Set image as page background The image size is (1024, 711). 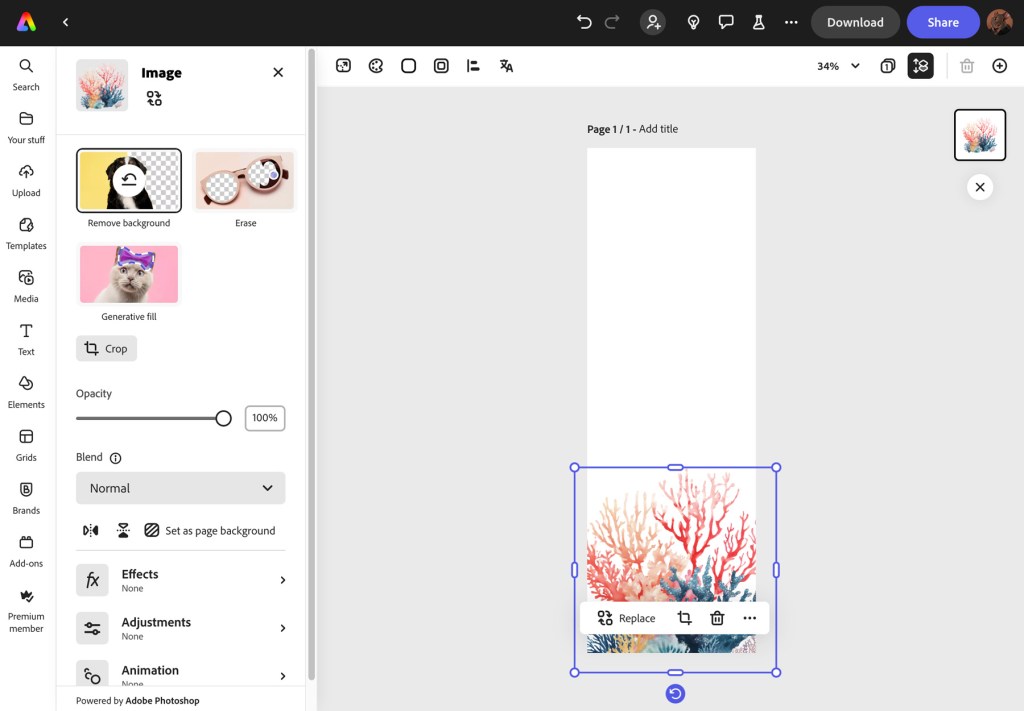click(x=209, y=530)
